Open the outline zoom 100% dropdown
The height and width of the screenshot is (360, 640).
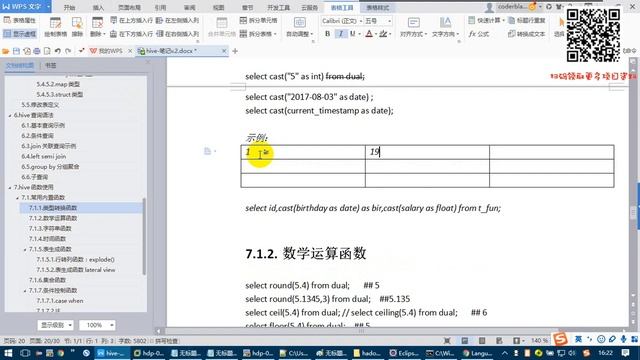coord(97,325)
